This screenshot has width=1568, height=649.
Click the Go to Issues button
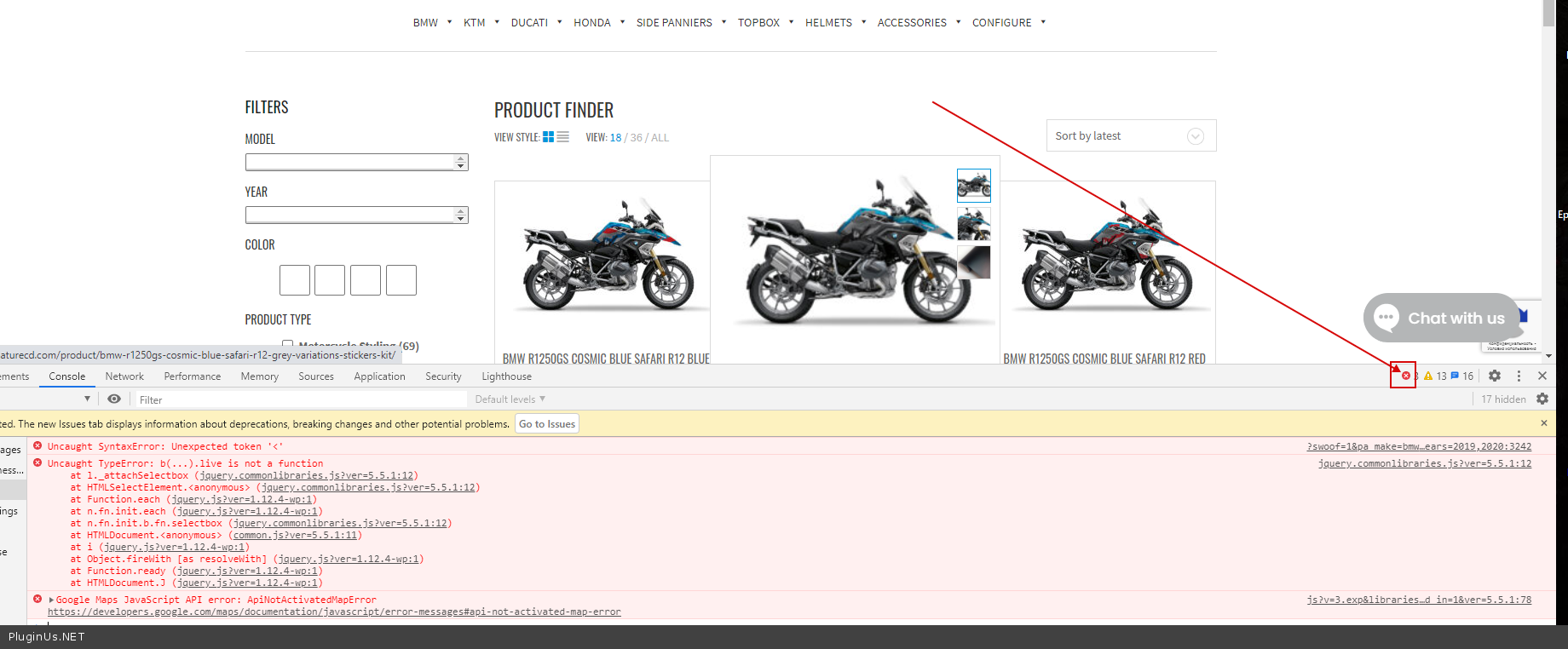(x=547, y=424)
